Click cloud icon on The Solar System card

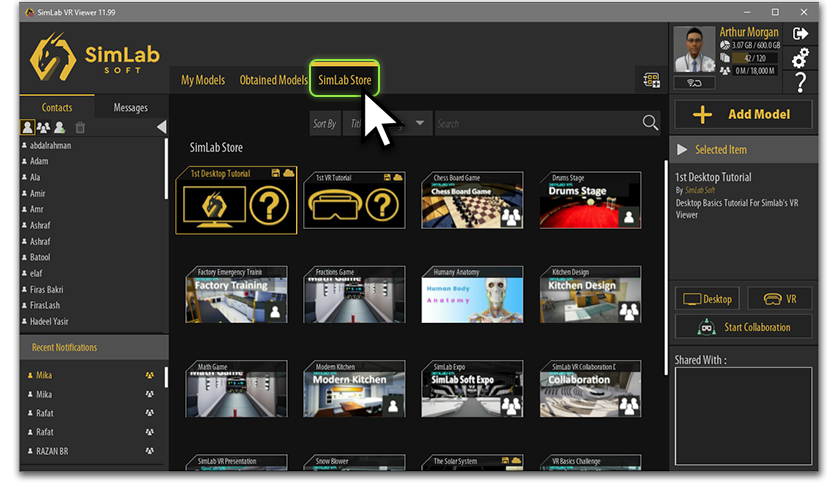[x=516, y=460]
